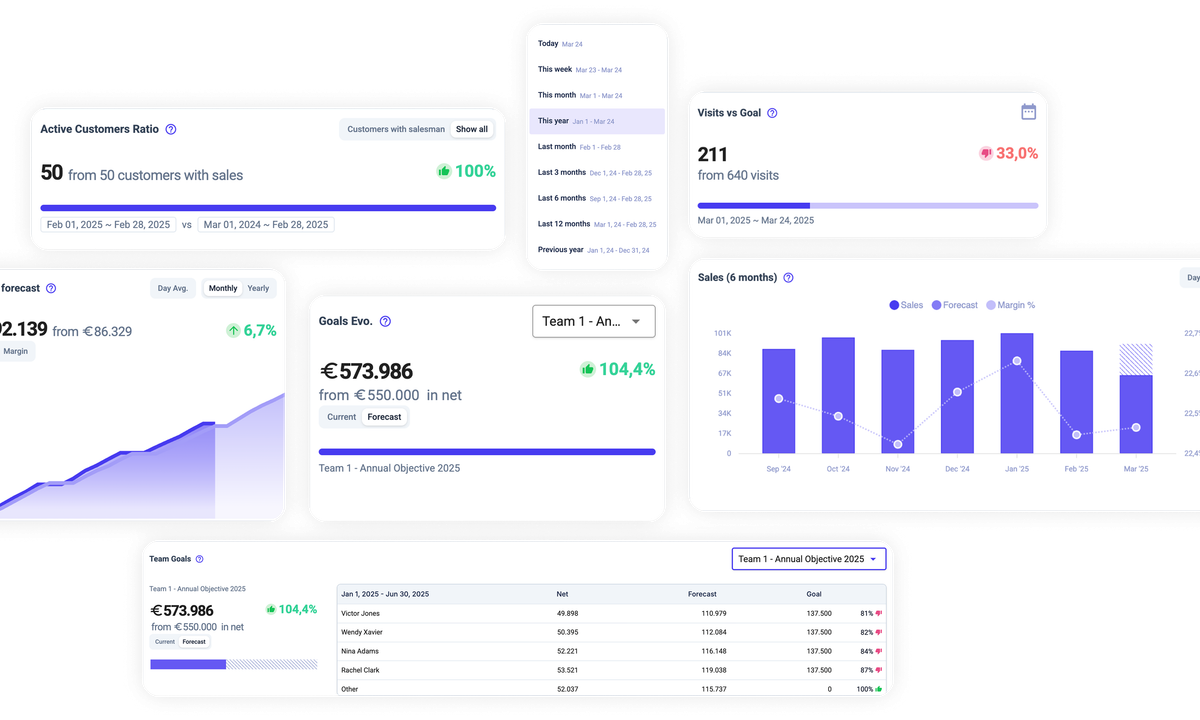Image resolution: width=1200 pixels, height=720 pixels.
Task: Click the Customers with salesman button
Action: (394, 129)
